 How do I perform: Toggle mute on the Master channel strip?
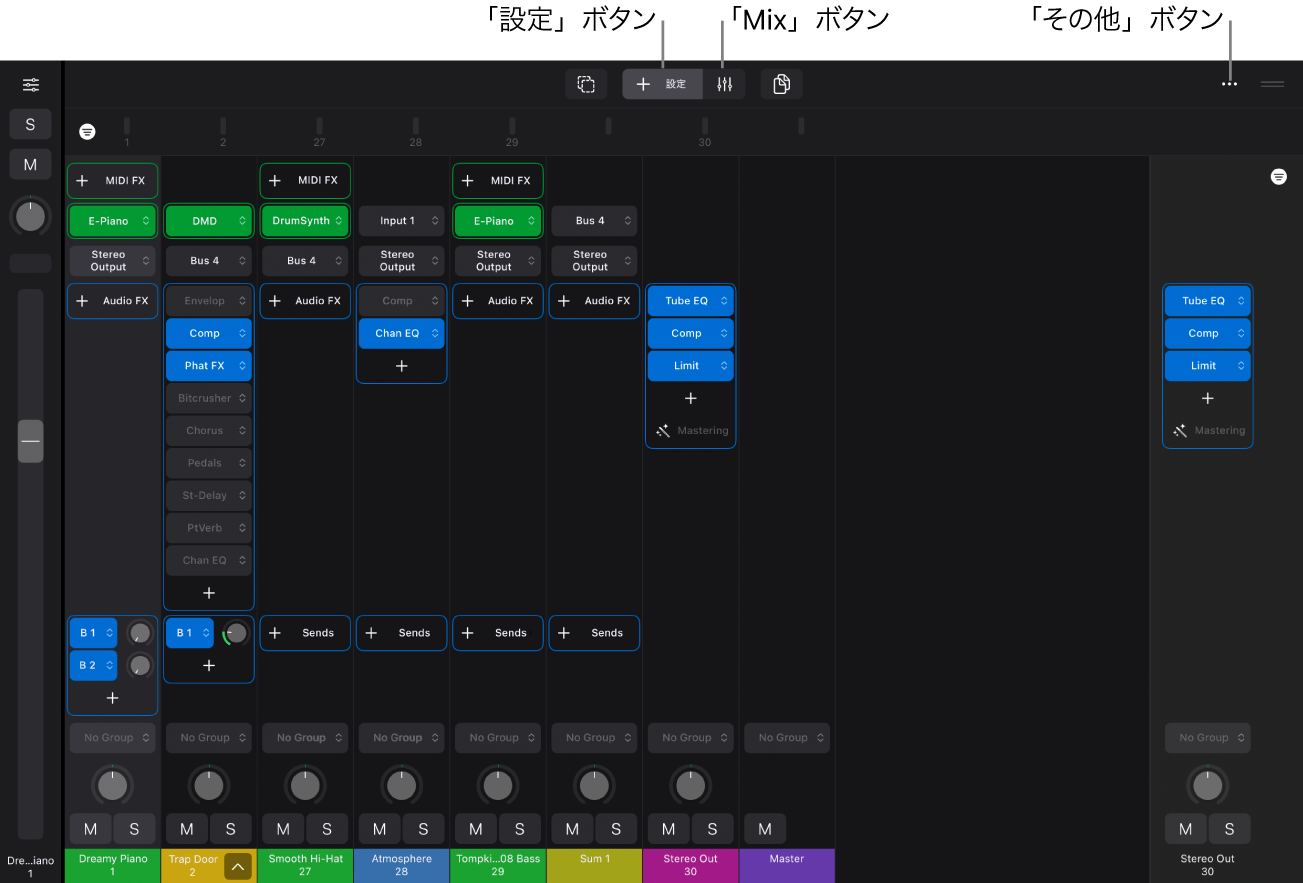coord(764,828)
